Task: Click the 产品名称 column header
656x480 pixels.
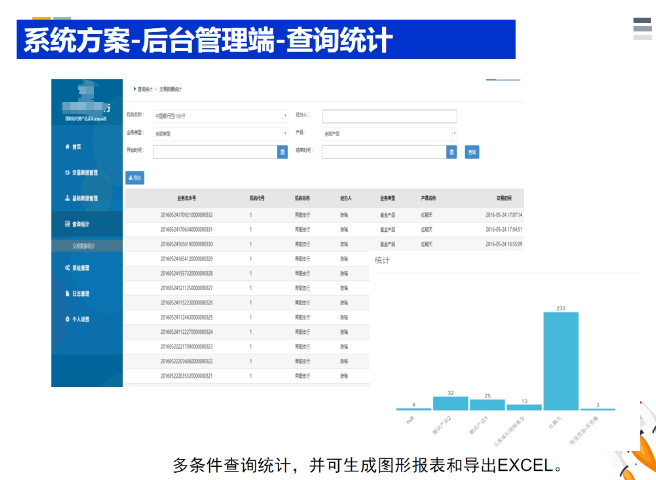Action: pos(428,198)
